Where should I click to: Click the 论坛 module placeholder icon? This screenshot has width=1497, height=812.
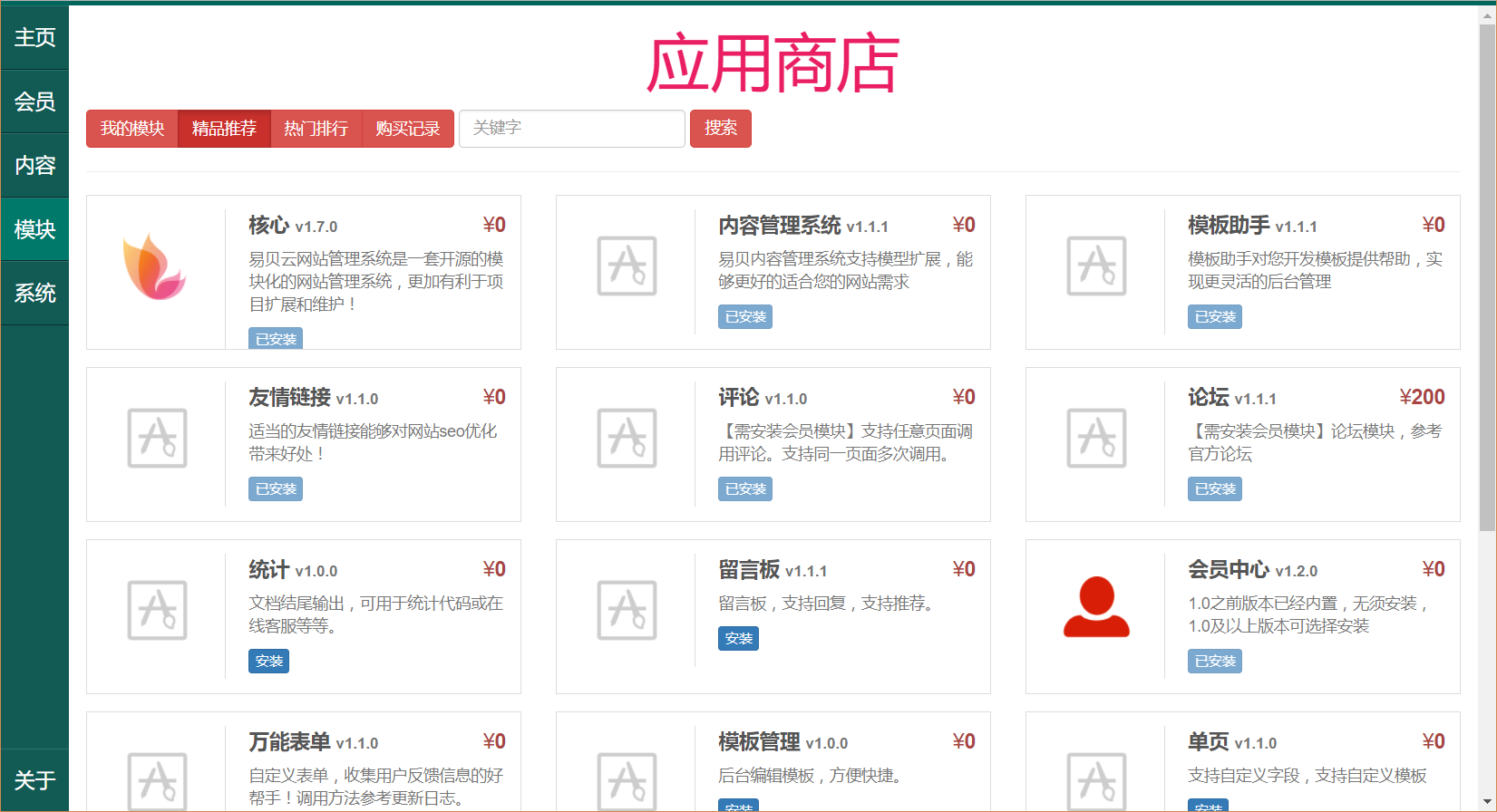click(x=1096, y=439)
